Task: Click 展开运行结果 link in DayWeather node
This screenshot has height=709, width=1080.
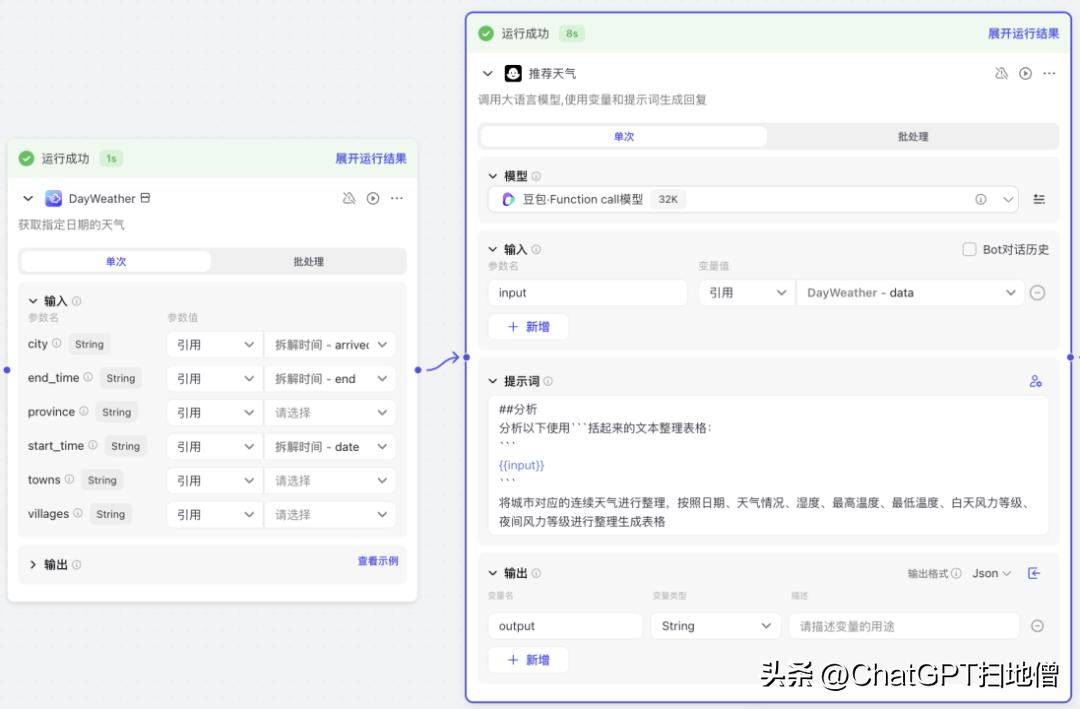Action: point(371,158)
